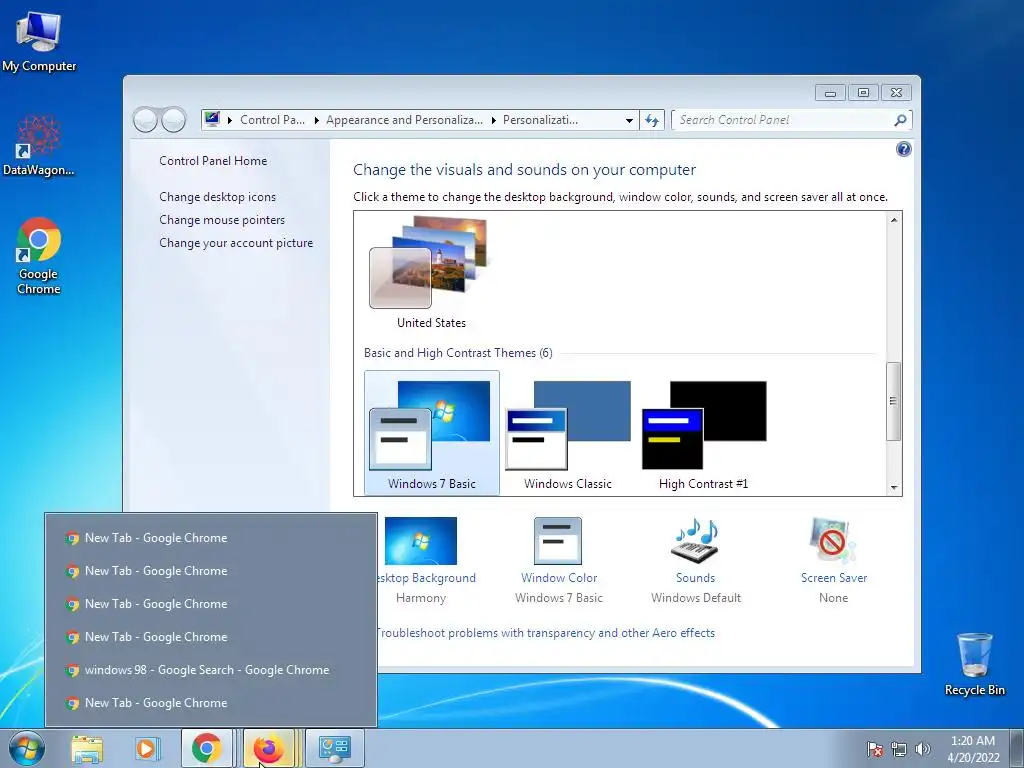Open Change your account picture link

pos(236,243)
